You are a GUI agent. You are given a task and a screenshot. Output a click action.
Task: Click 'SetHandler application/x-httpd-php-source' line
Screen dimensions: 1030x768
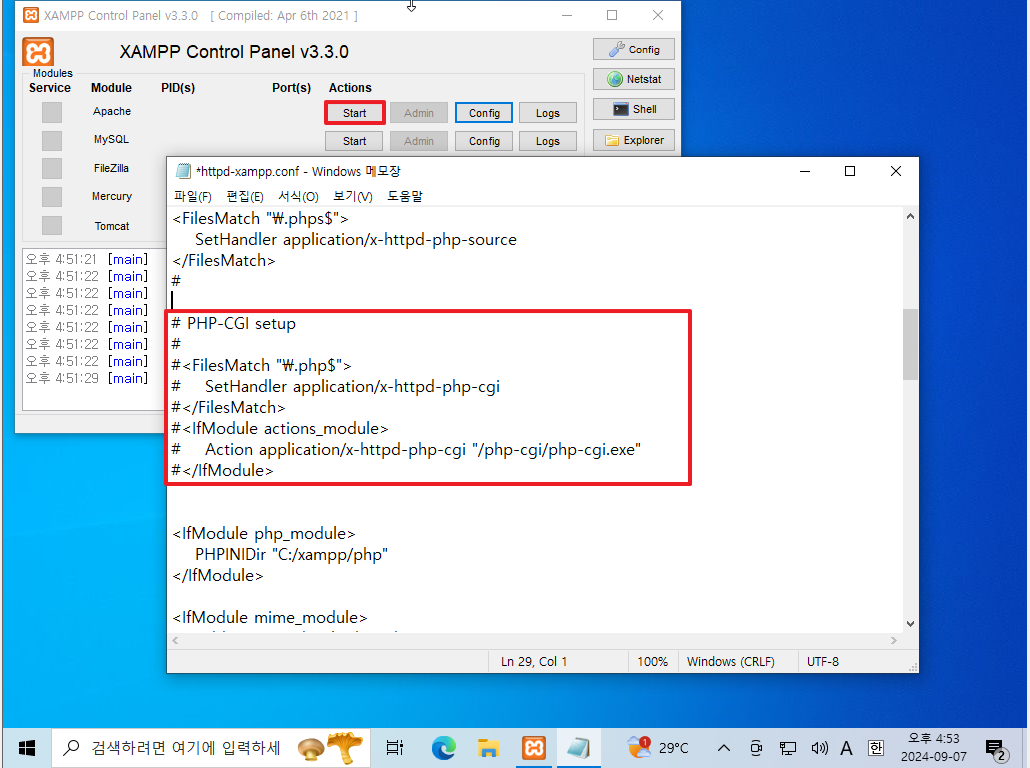tap(355, 240)
